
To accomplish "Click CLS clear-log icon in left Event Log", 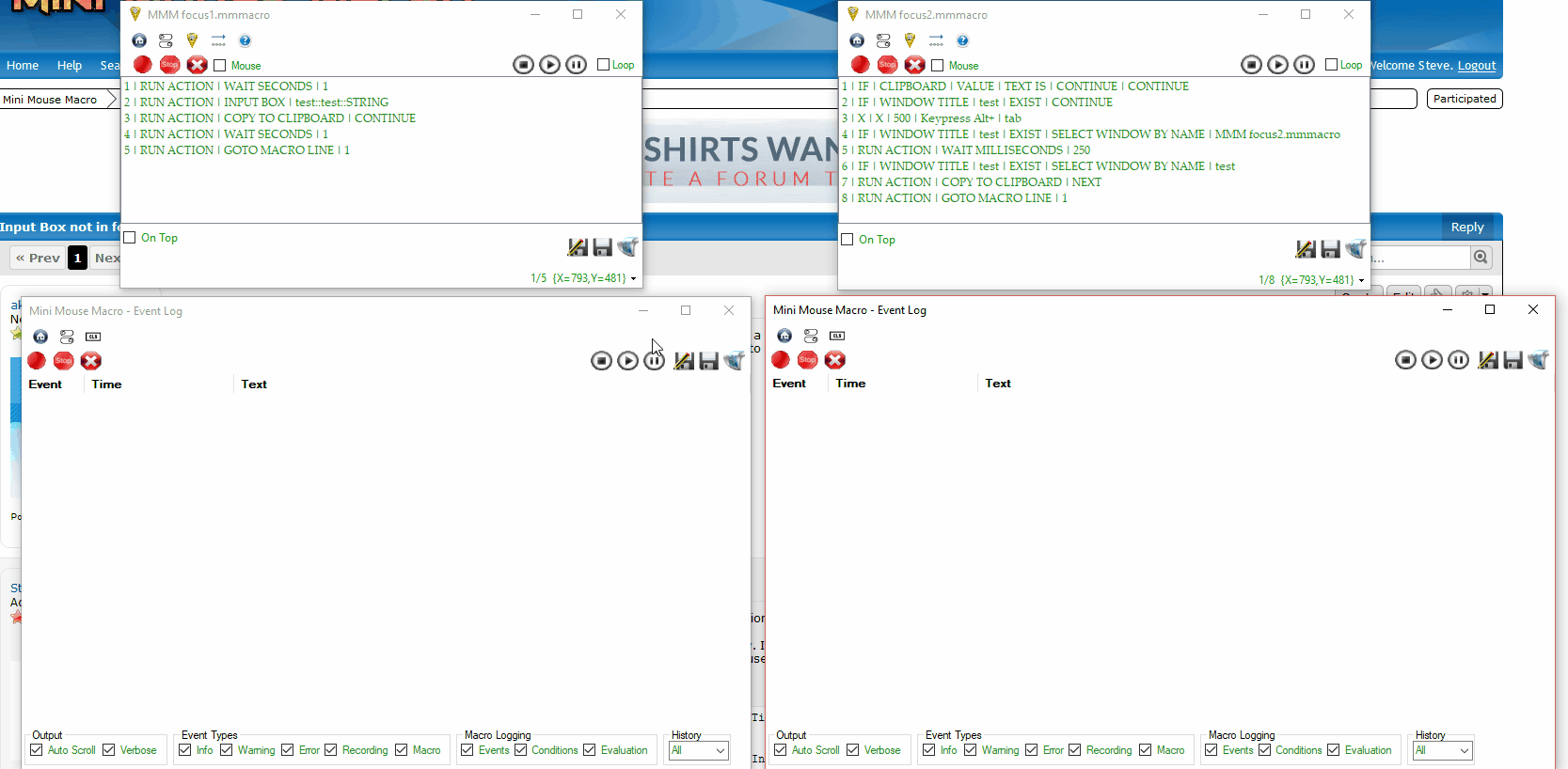I will pos(93,337).
